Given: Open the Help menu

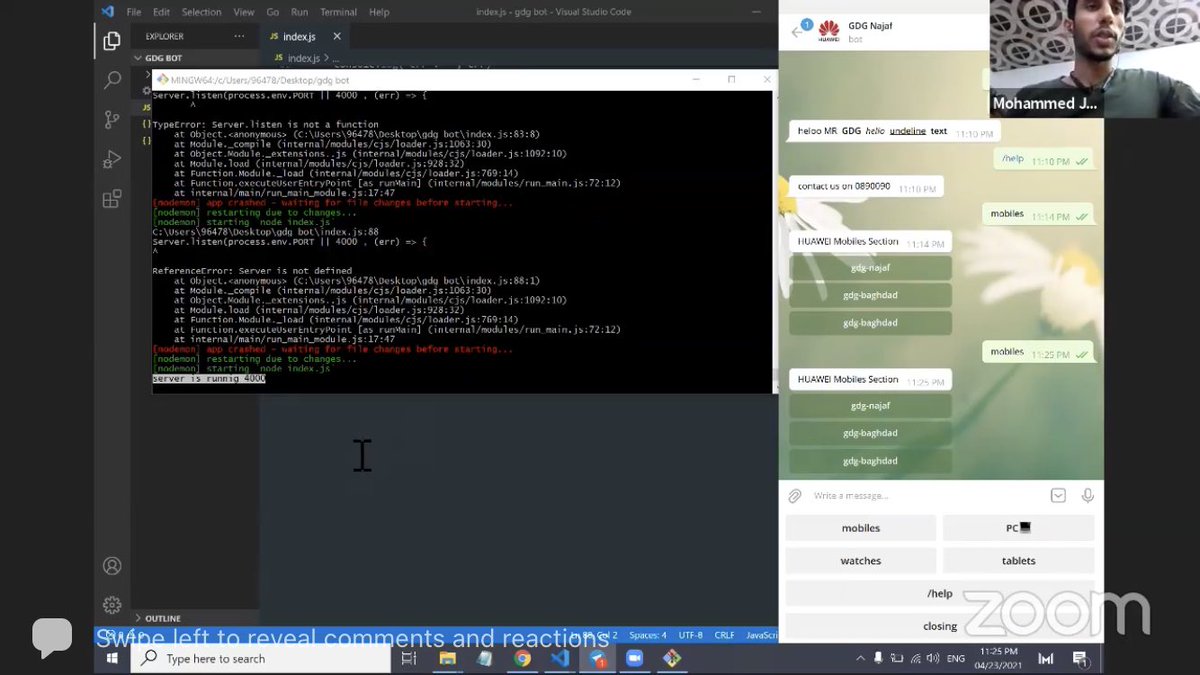Looking at the screenshot, I should click(x=379, y=12).
